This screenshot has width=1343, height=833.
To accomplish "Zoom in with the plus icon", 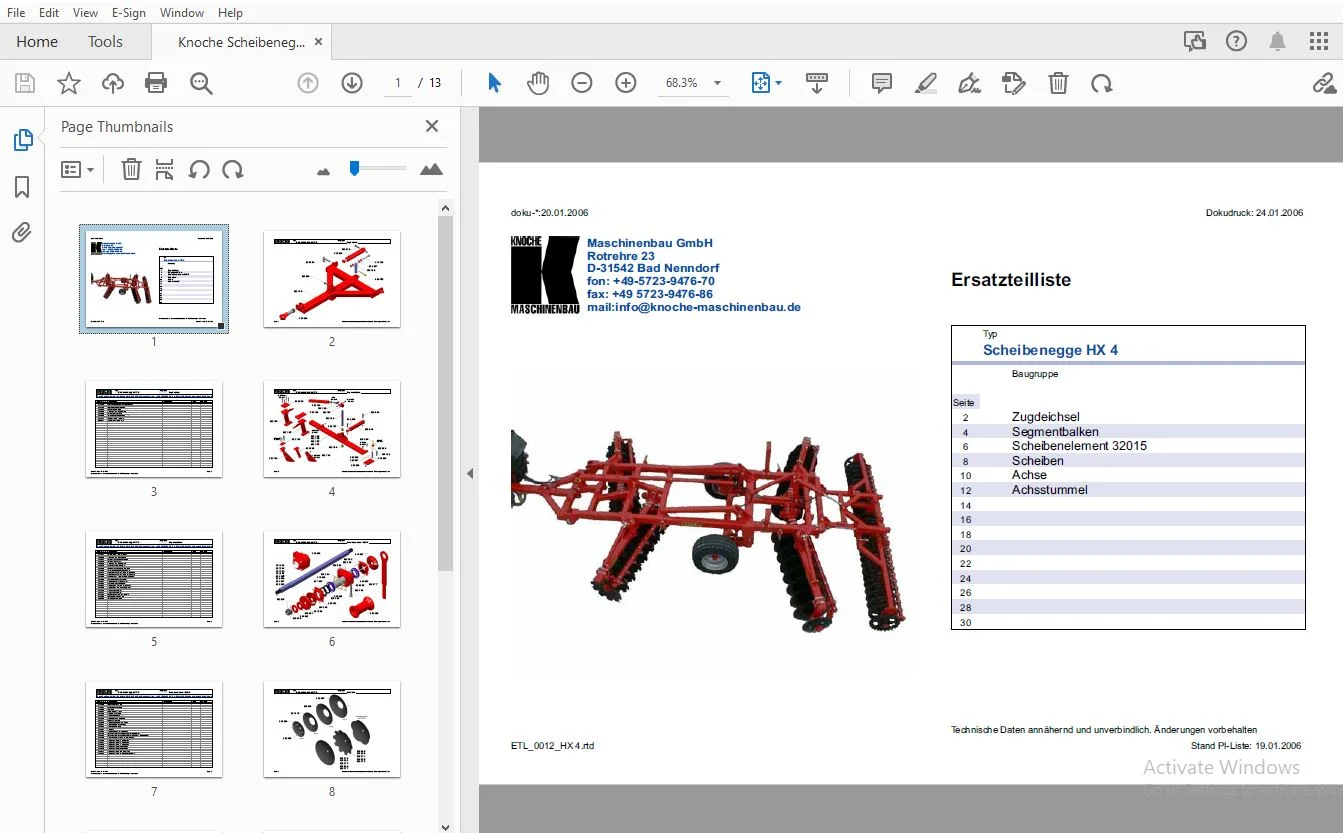I will coord(626,83).
